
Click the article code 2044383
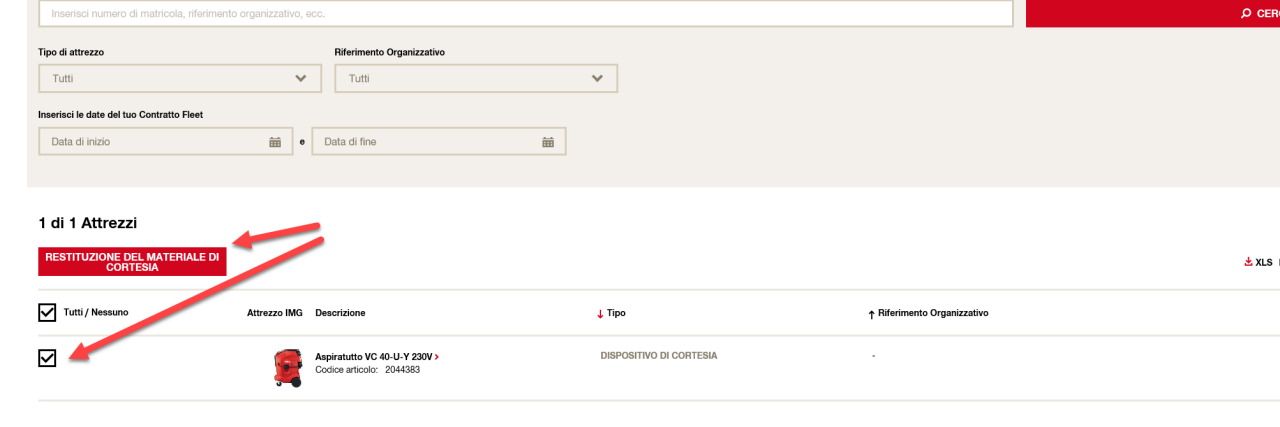click(x=402, y=369)
